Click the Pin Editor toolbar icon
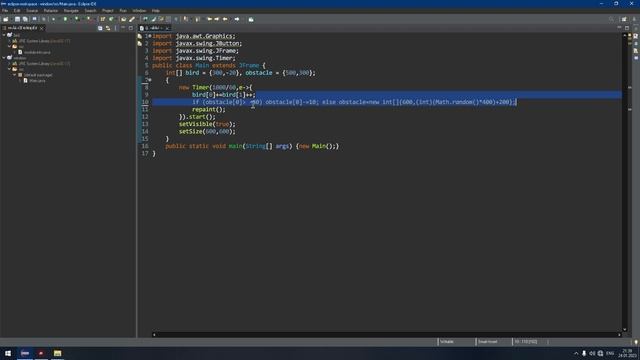640x360 pixels. pos(251,19)
